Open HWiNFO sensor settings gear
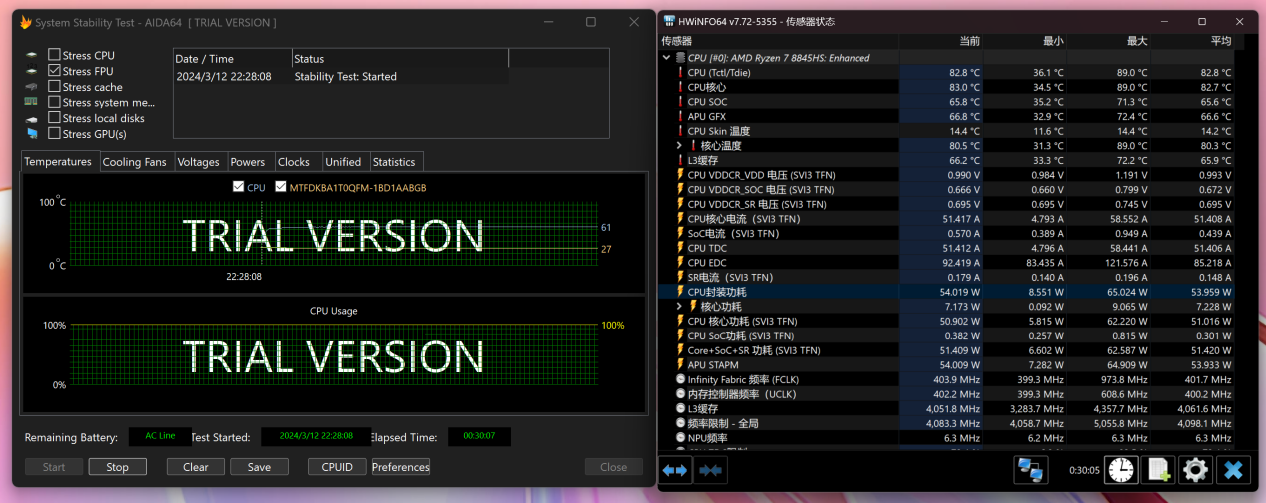 click(x=1195, y=469)
